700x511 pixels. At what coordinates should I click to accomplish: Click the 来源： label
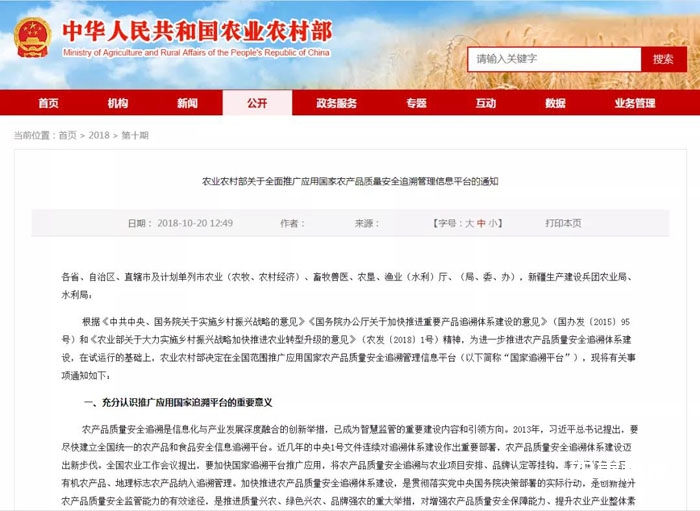pyautogui.click(x=367, y=223)
